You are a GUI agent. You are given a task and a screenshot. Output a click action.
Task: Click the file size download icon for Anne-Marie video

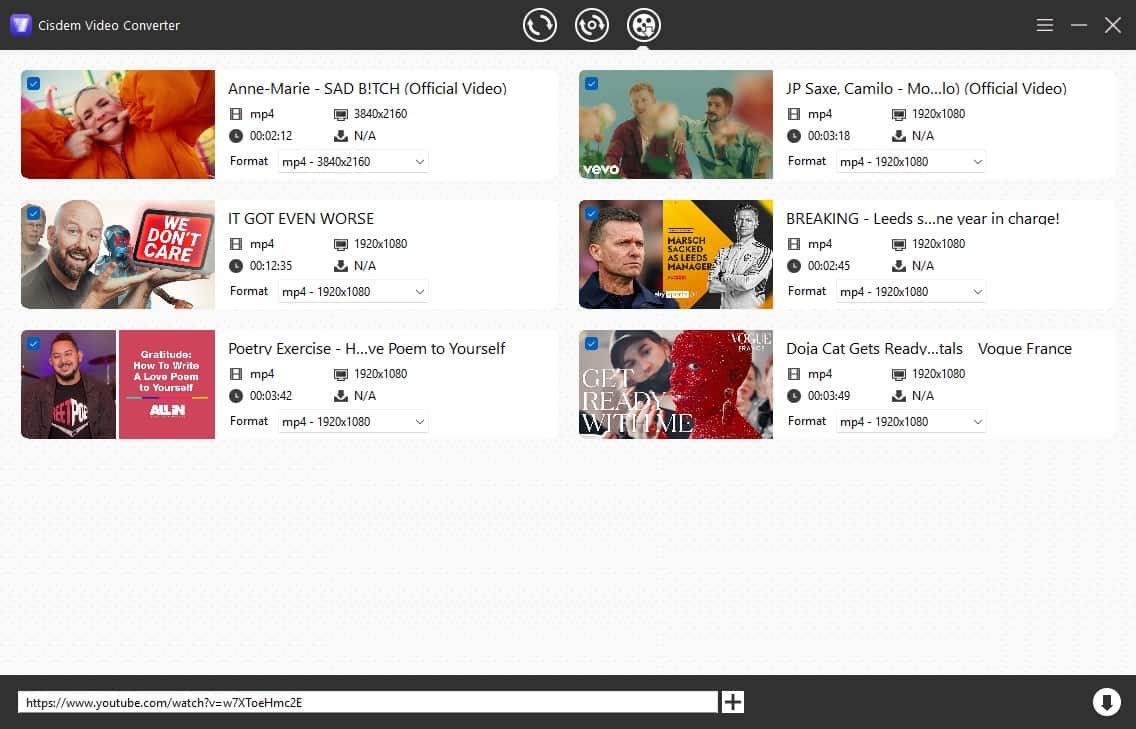coord(341,136)
